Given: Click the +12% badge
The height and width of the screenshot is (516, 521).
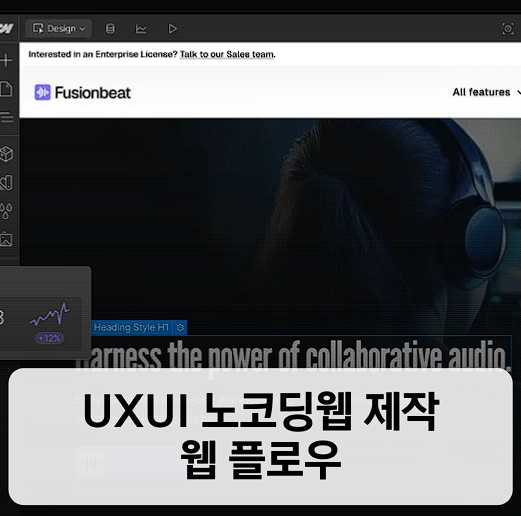Looking at the screenshot, I should point(50,338).
